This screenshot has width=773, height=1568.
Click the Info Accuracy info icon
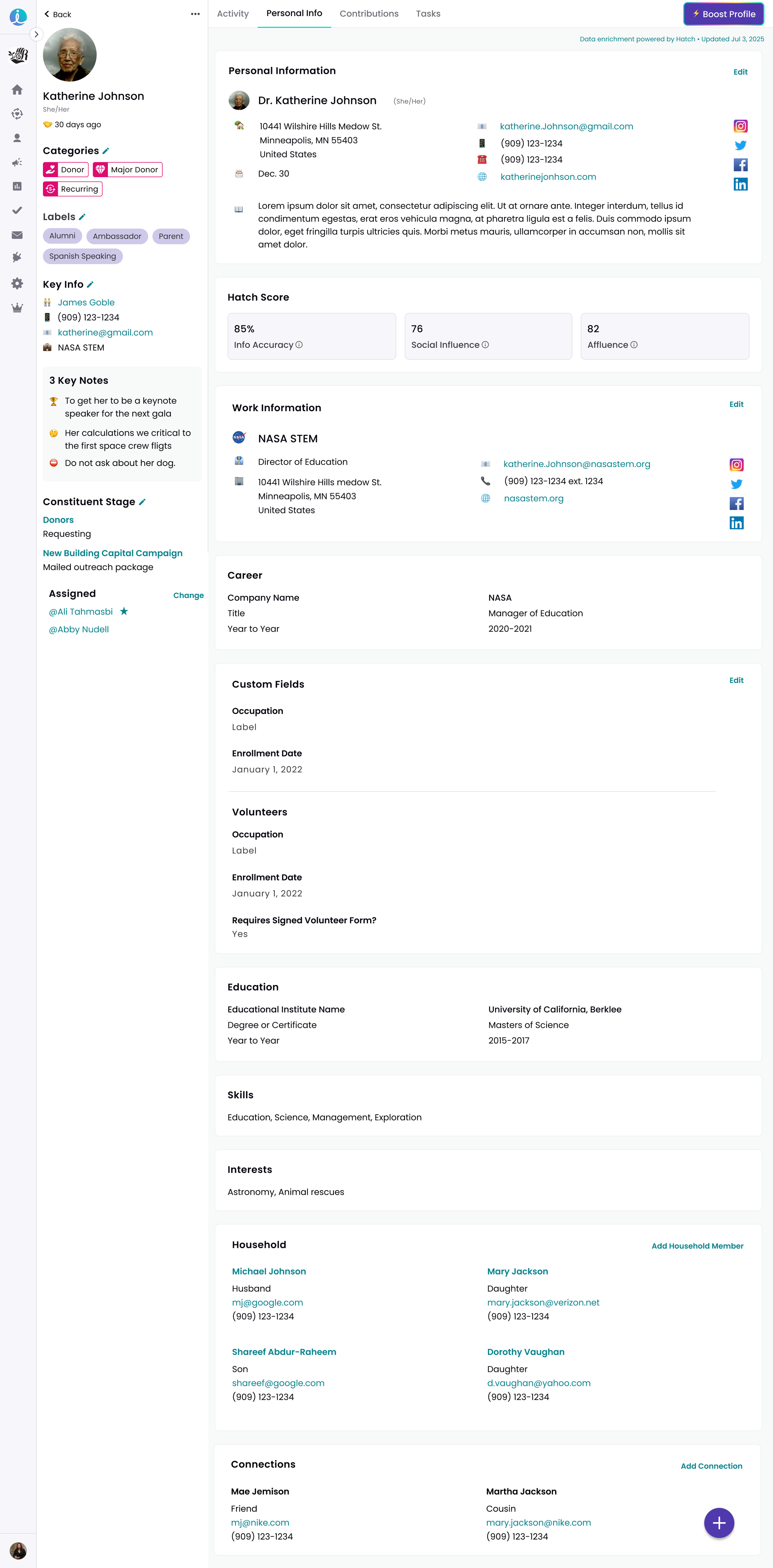pyautogui.click(x=299, y=345)
